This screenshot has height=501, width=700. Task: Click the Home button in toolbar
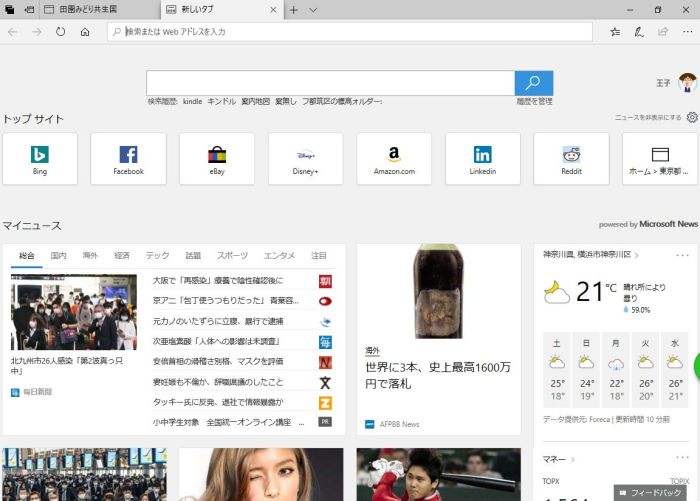coord(85,32)
